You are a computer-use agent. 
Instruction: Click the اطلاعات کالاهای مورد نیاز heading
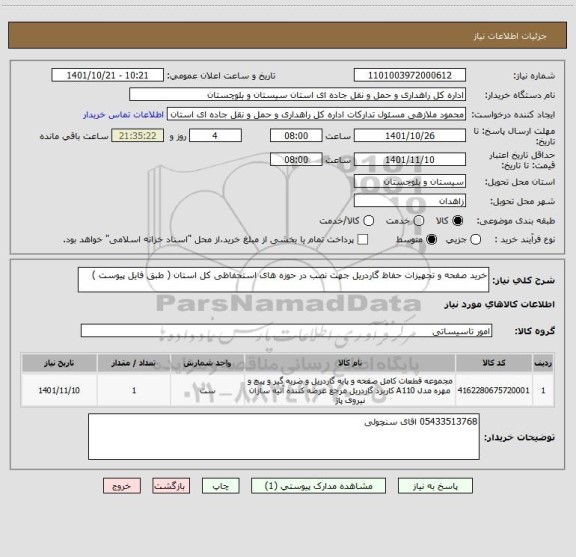(500, 304)
